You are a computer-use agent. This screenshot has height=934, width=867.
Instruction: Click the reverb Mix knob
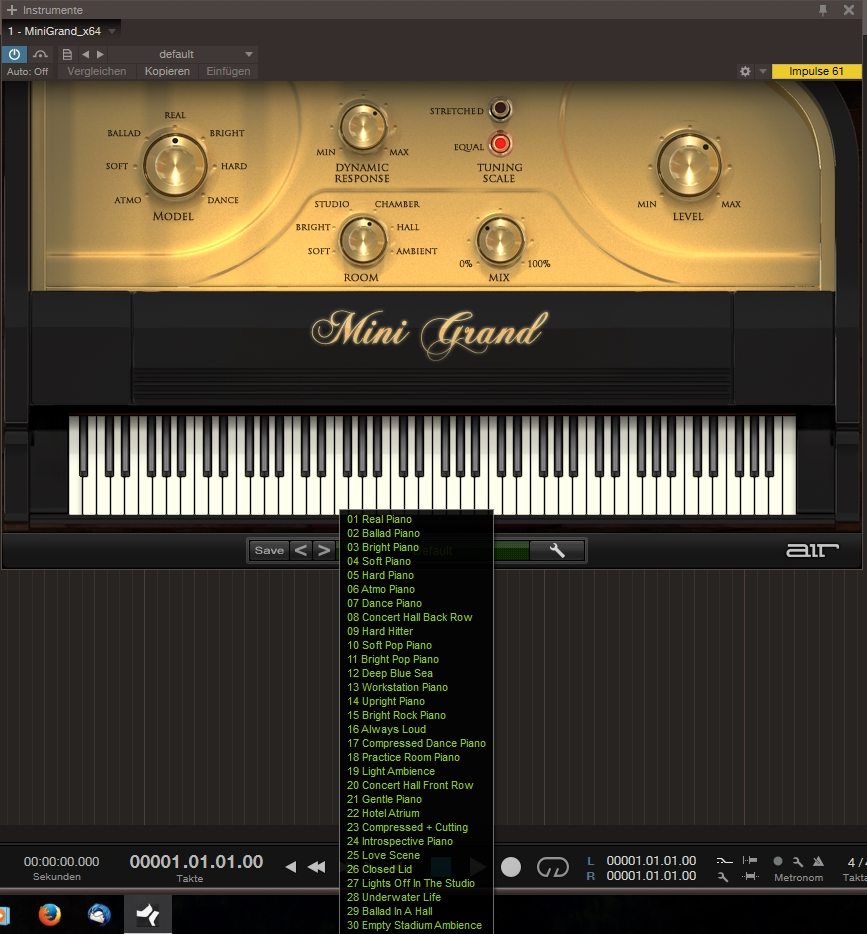pos(500,241)
